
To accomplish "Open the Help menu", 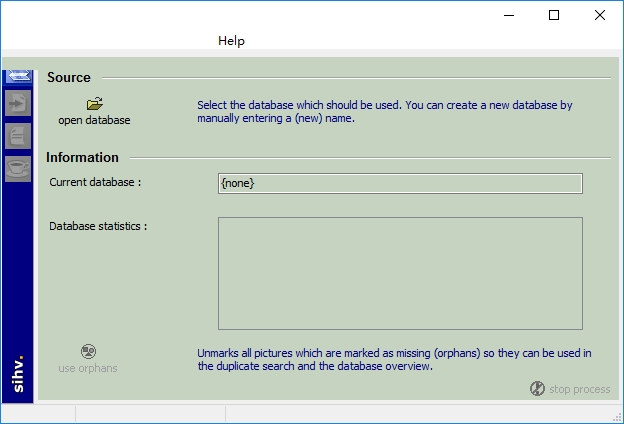I will [231, 41].
